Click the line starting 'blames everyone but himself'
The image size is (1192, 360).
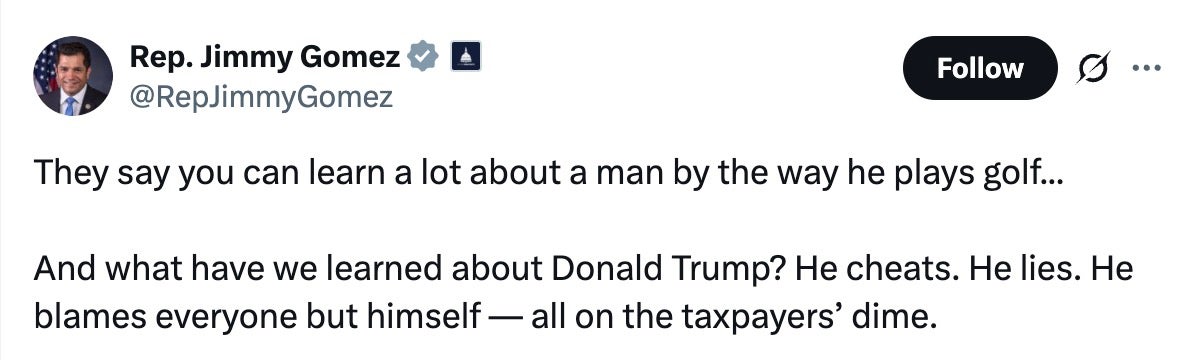481,314
